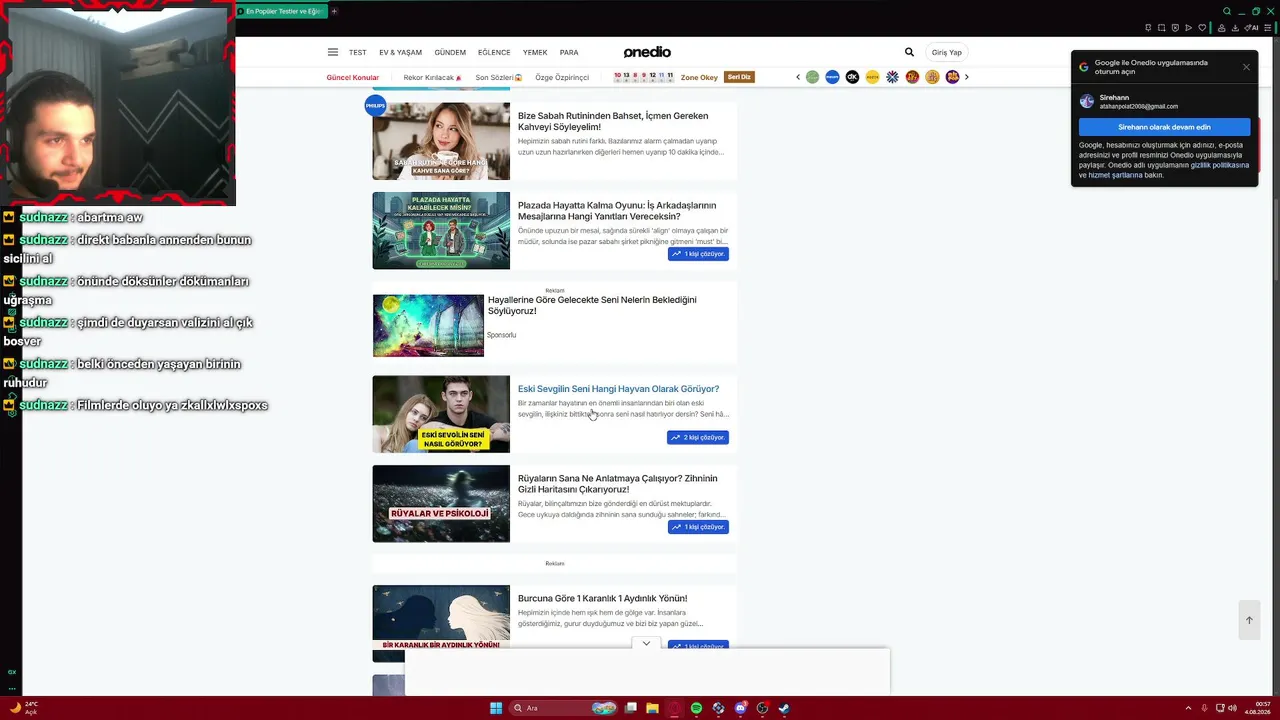The height and width of the screenshot is (720, 1280).
Task: Click the Philips morning-coffee quiz thumbnail
Action: [441, 141]
